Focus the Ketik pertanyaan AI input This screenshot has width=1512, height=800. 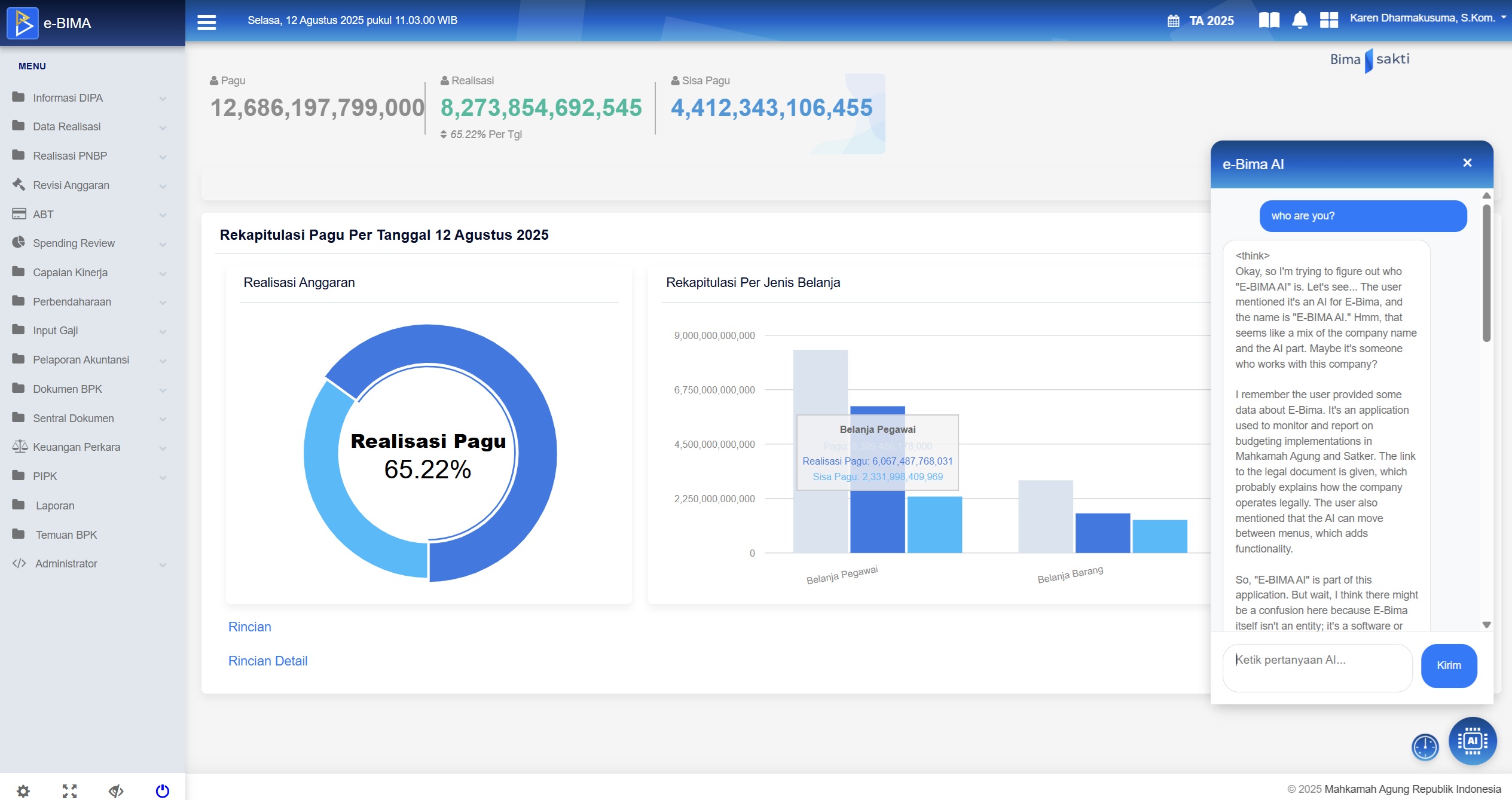coord(1317,667)
